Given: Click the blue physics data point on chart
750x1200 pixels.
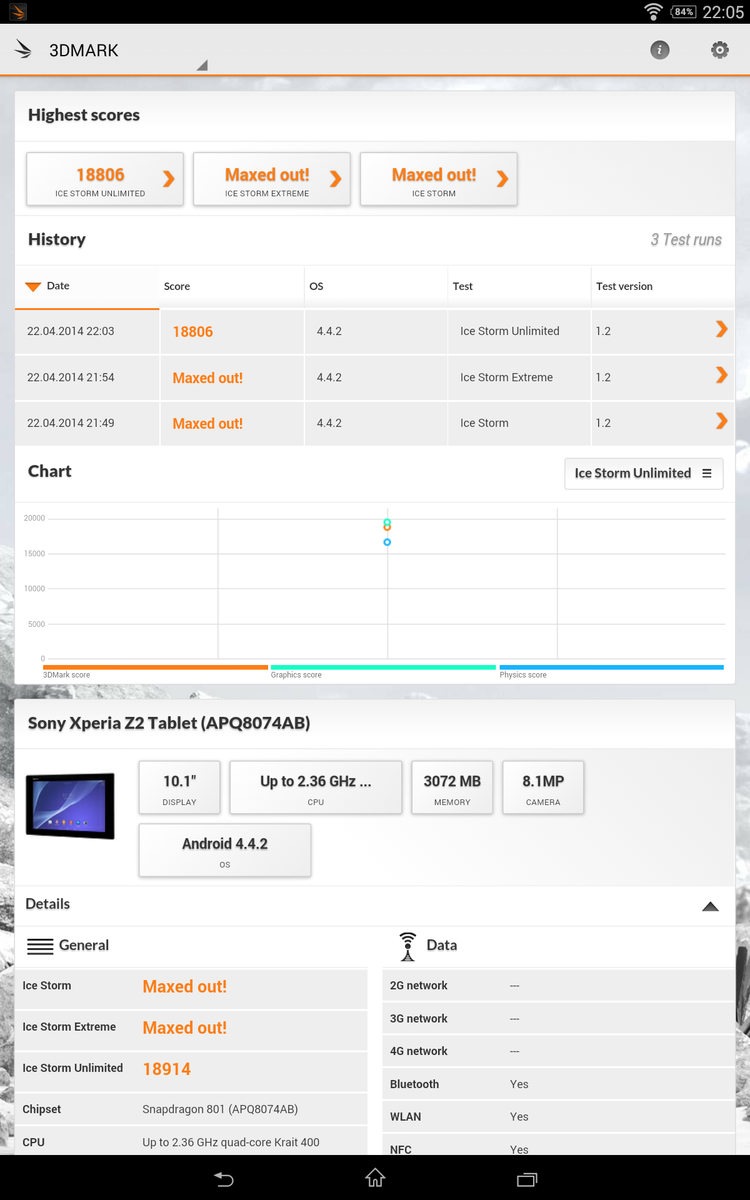Looking at the screenshot, I should tap(387, 542).
